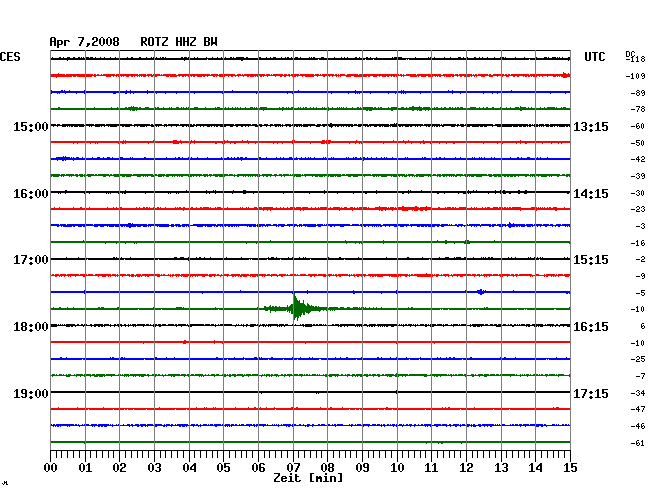Image resolution: width=650 pixels, height=494 pixels.
Task: Click the 01 minute axis tick label
Action: (85, 467)
